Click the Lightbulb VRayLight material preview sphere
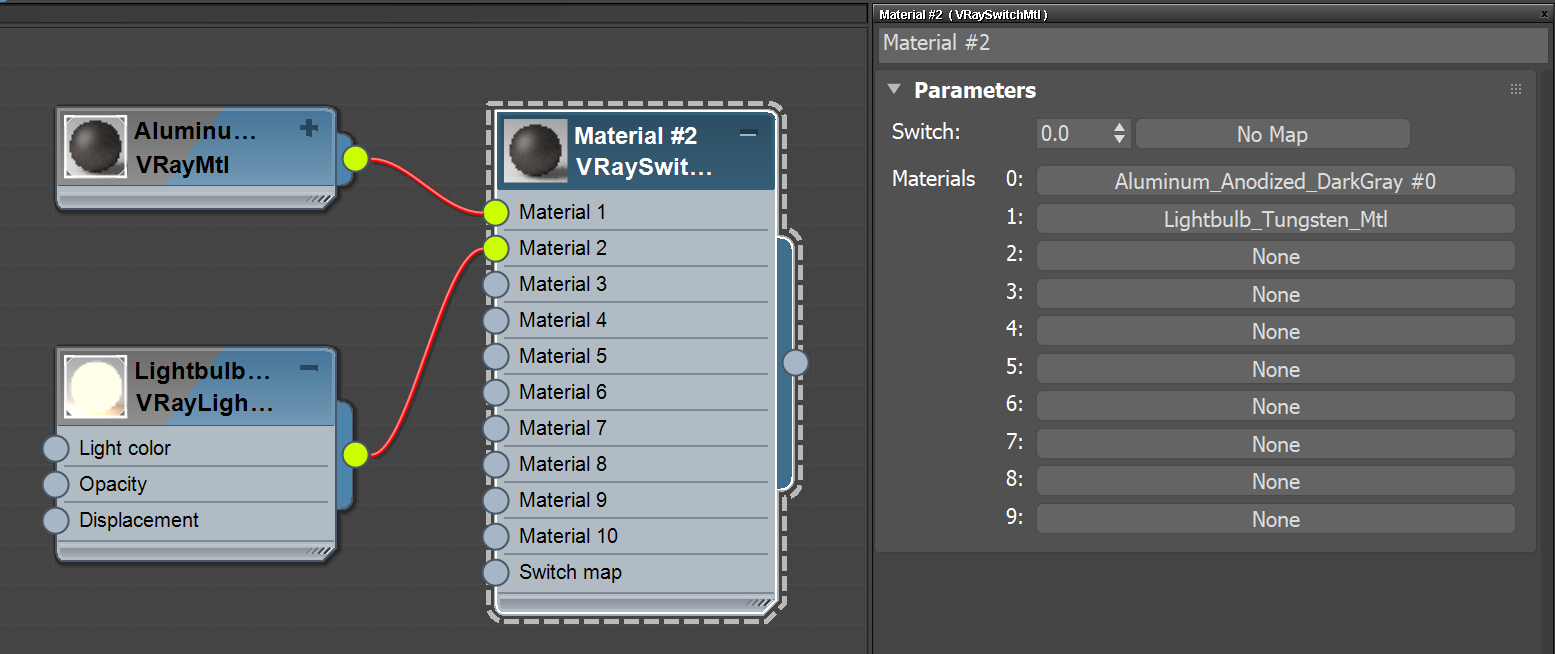The height and width of the screenshot is (654, 1555). coord(95,387)
